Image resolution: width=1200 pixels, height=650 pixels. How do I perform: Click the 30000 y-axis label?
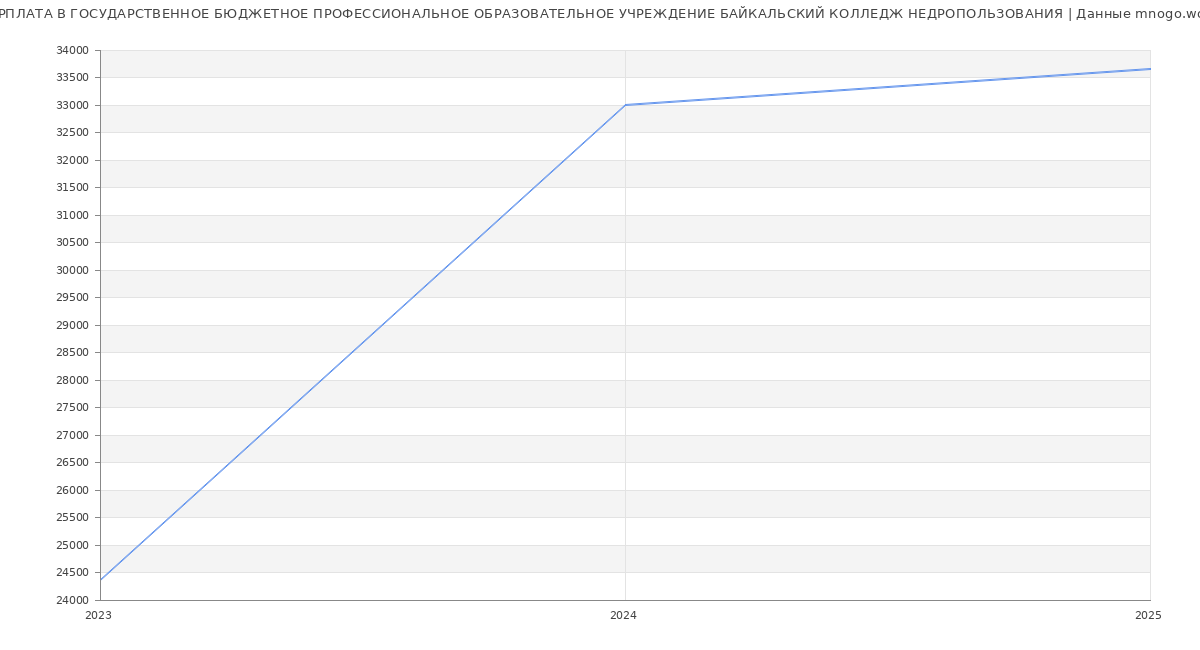click(74, 270)
